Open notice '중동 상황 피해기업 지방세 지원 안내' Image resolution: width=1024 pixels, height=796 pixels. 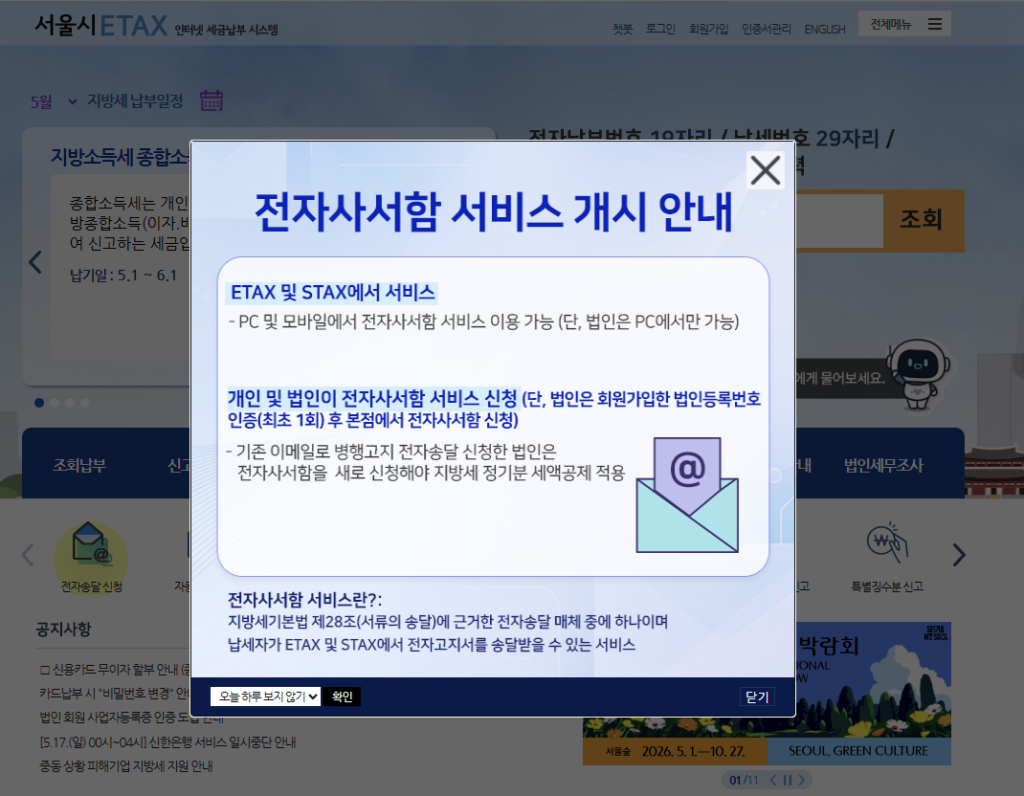click(126, 766)
